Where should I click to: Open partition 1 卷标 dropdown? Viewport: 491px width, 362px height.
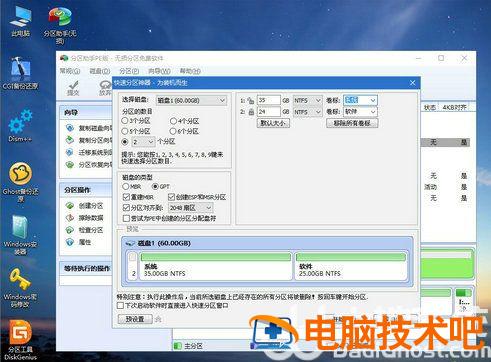pos(360,100)
